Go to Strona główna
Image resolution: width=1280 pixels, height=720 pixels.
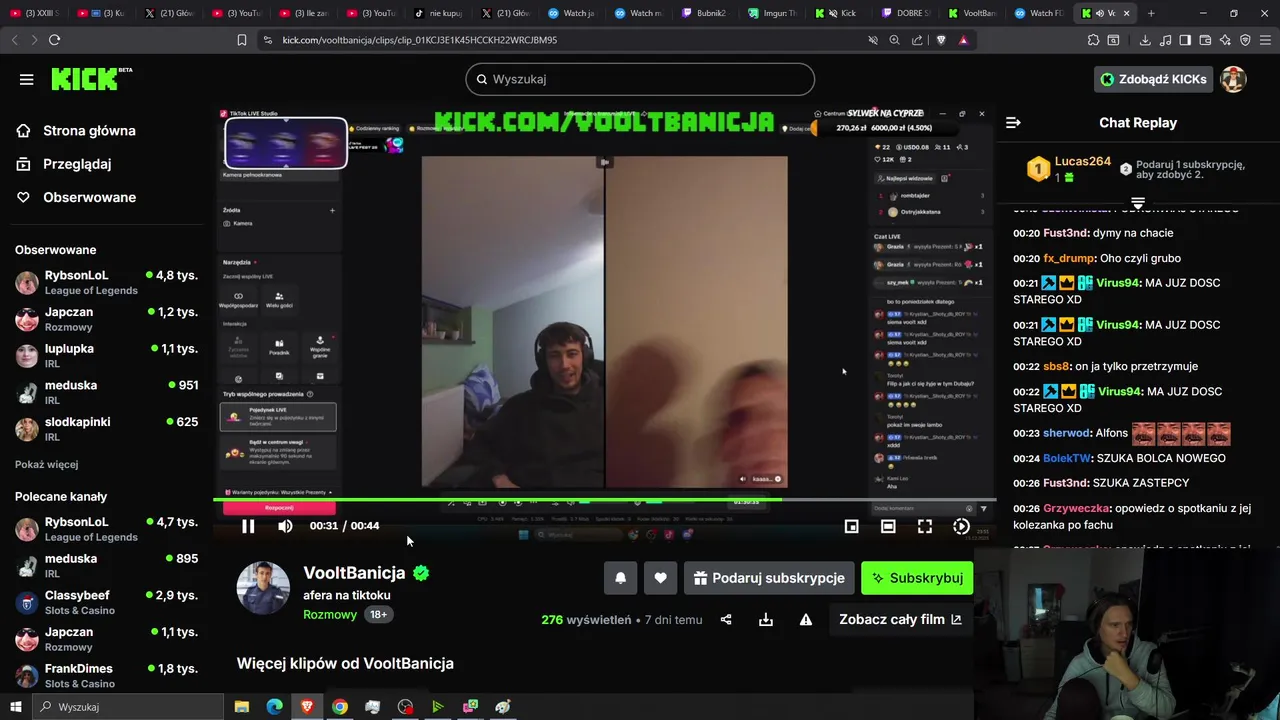pos(89,131)
